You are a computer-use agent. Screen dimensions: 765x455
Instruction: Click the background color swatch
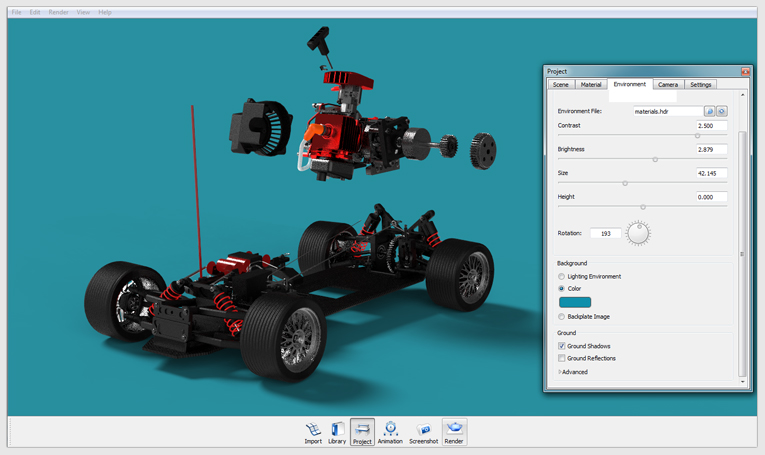[575, 302]
